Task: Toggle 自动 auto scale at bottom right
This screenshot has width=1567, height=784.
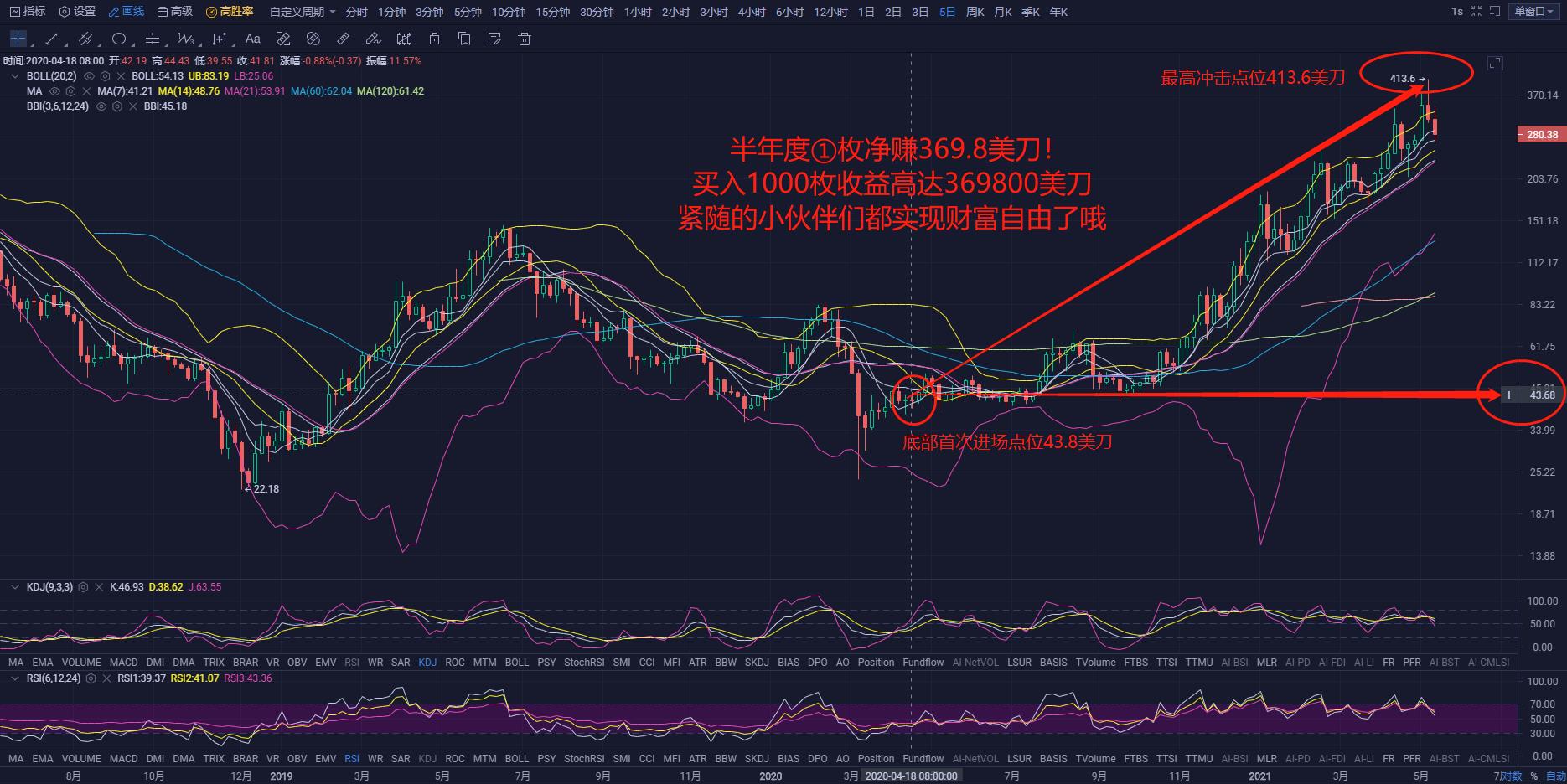Action: click(1555, 776)
